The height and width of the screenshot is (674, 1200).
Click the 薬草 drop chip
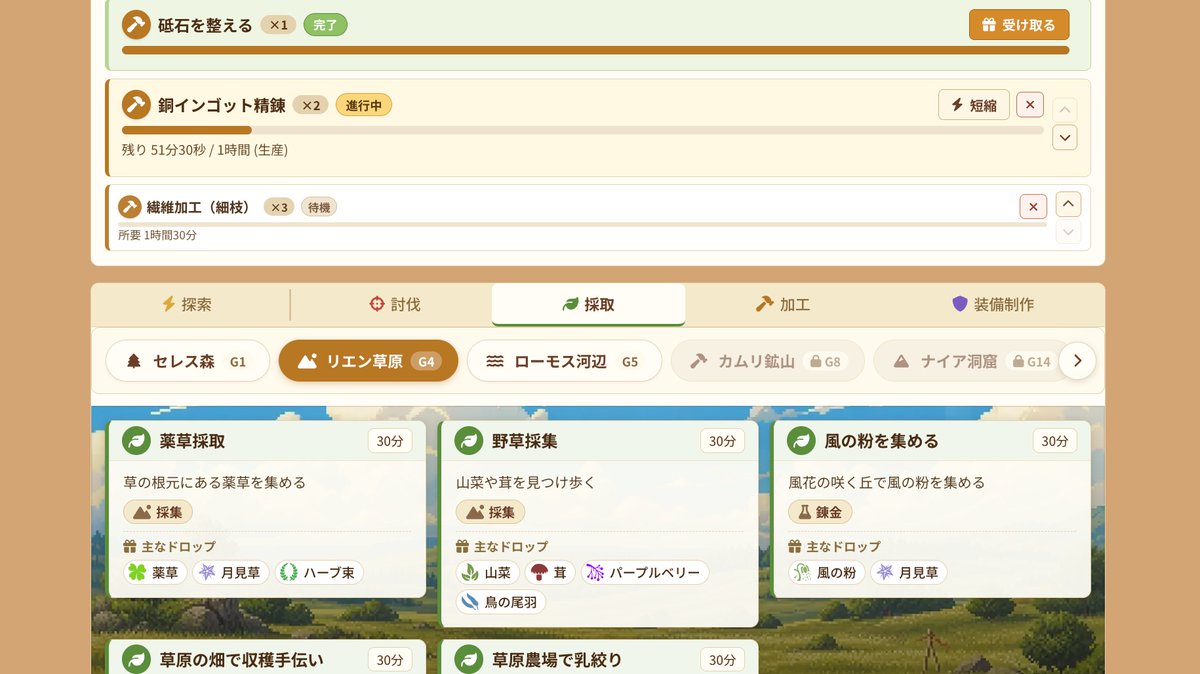coord(155,573)
